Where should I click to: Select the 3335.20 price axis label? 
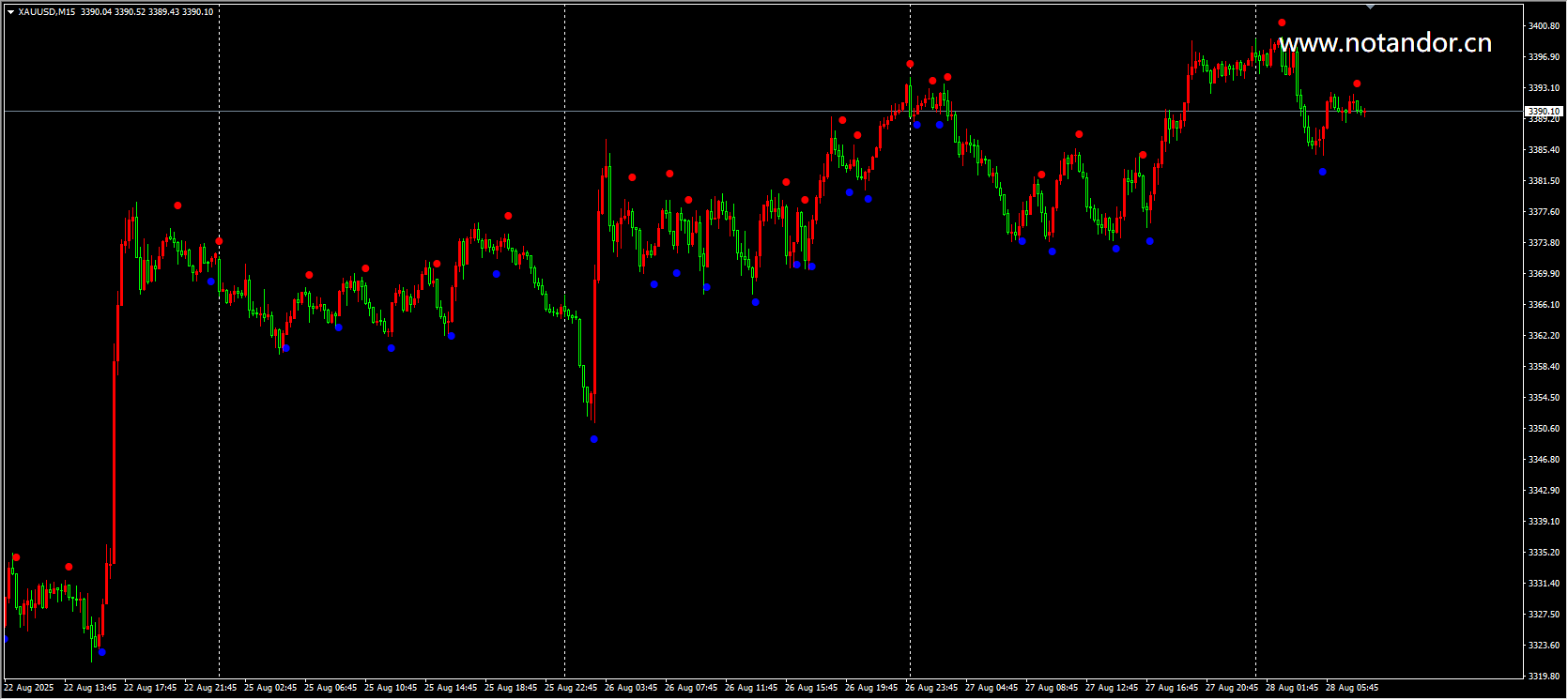[x=1544, y=553]
